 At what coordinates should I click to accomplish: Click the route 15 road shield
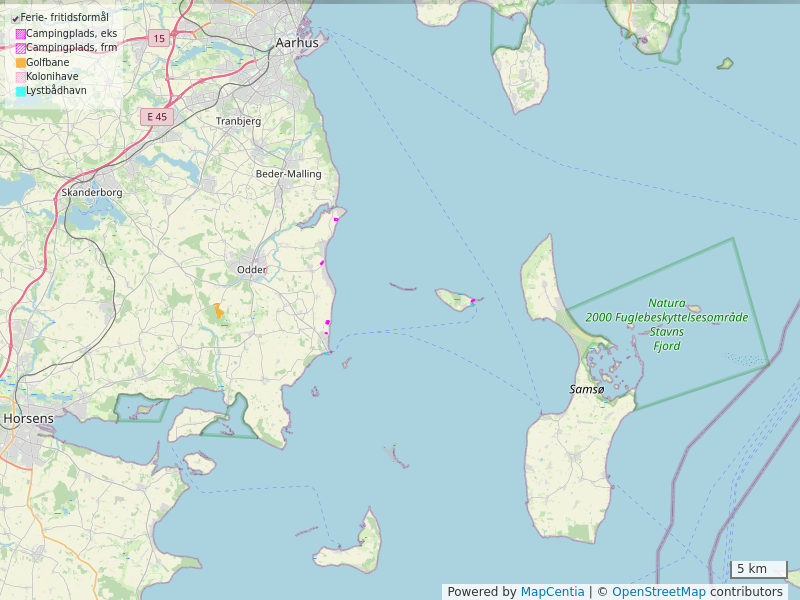coord(158,38)
